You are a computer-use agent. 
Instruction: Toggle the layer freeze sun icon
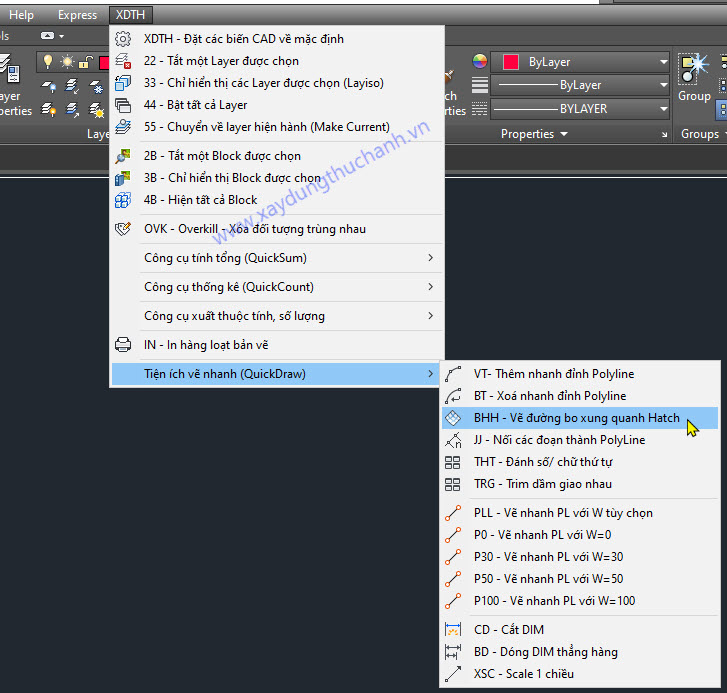66,62
